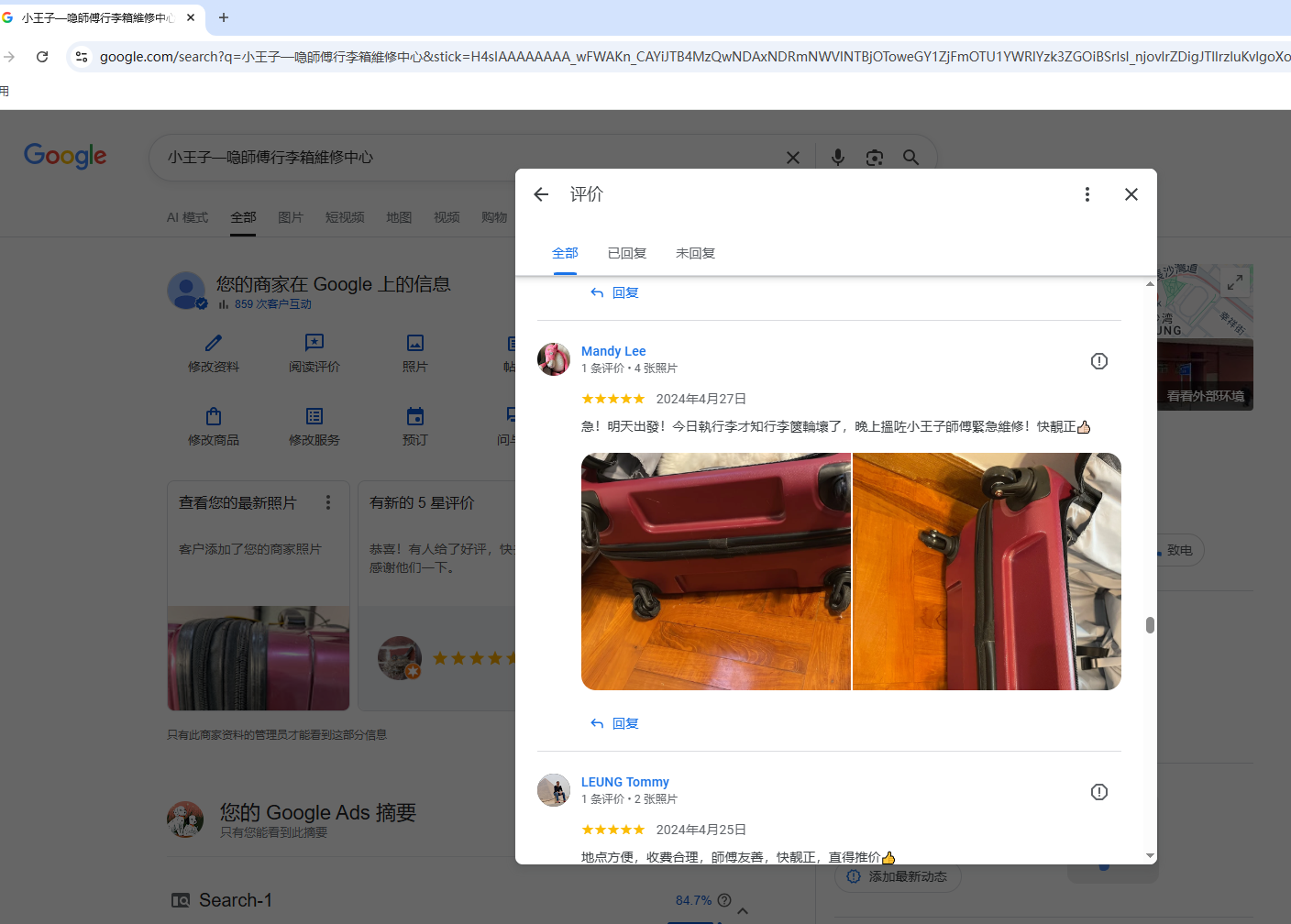This screenshot has height=924, width=1291.
Task: Click the voice search microphone icon
Action: click(x=837, y=158)
